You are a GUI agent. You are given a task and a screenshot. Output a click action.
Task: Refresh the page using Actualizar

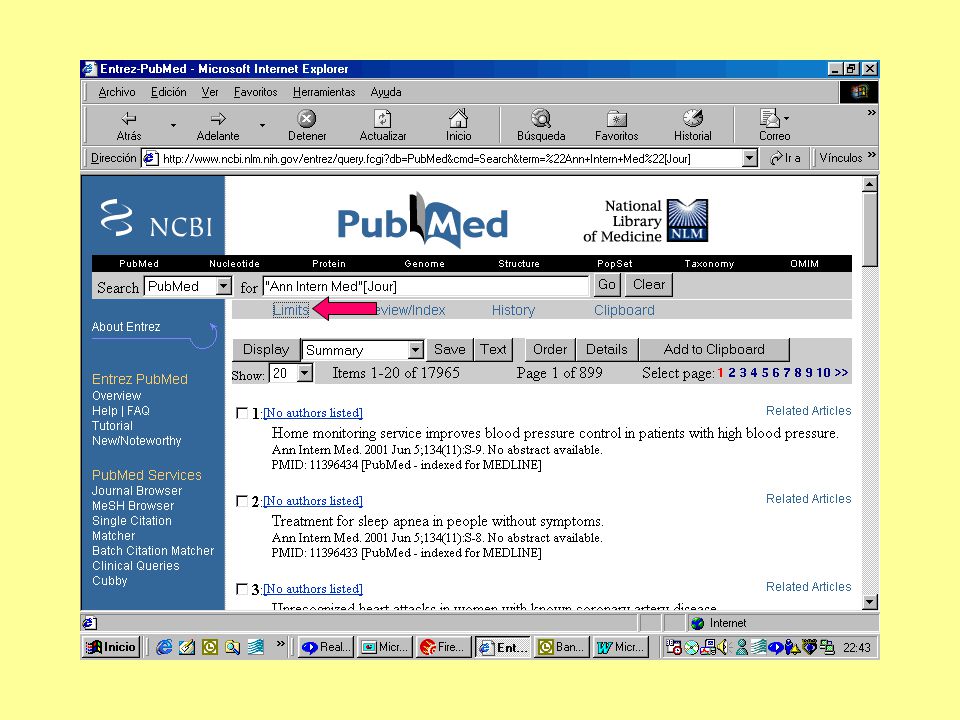tap(383, 126)
